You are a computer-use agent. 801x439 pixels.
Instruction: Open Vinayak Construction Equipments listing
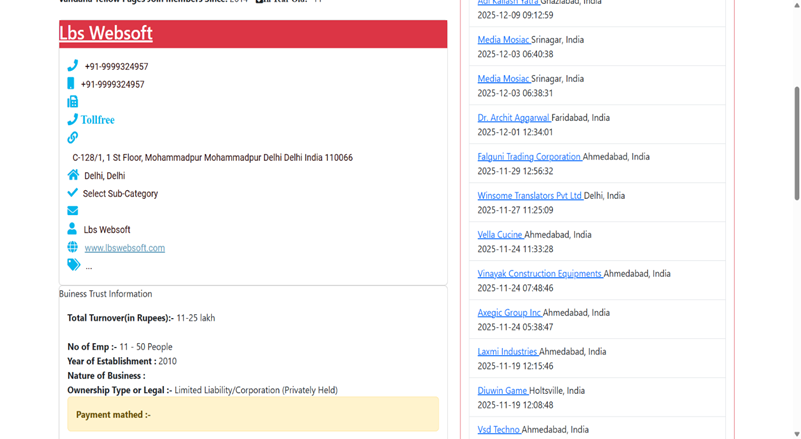pos(539,274)
